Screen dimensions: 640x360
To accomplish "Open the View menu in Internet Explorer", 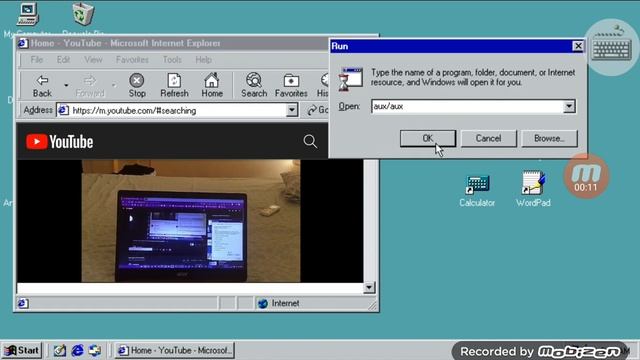I will point(93,60).
